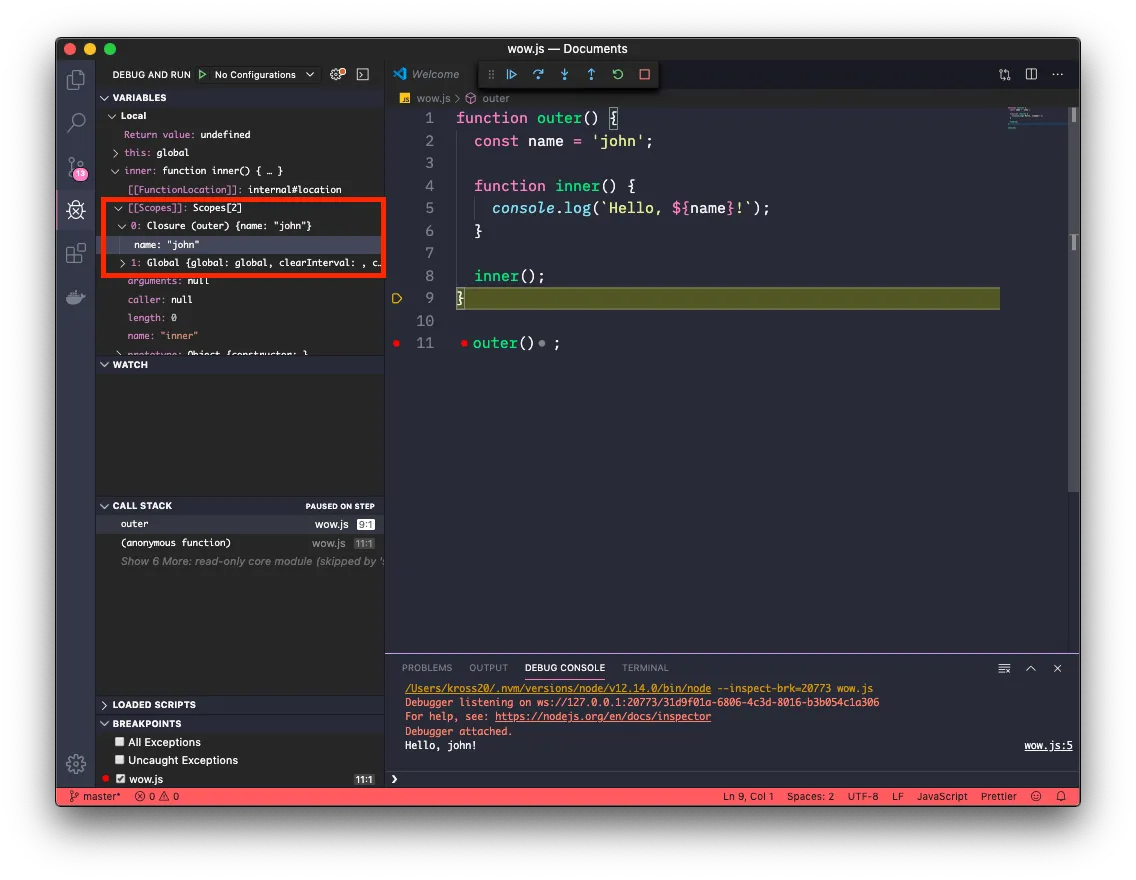The image size is (1136, 880).
Task: Clear the debug console output
Action: coord(1004,669)
